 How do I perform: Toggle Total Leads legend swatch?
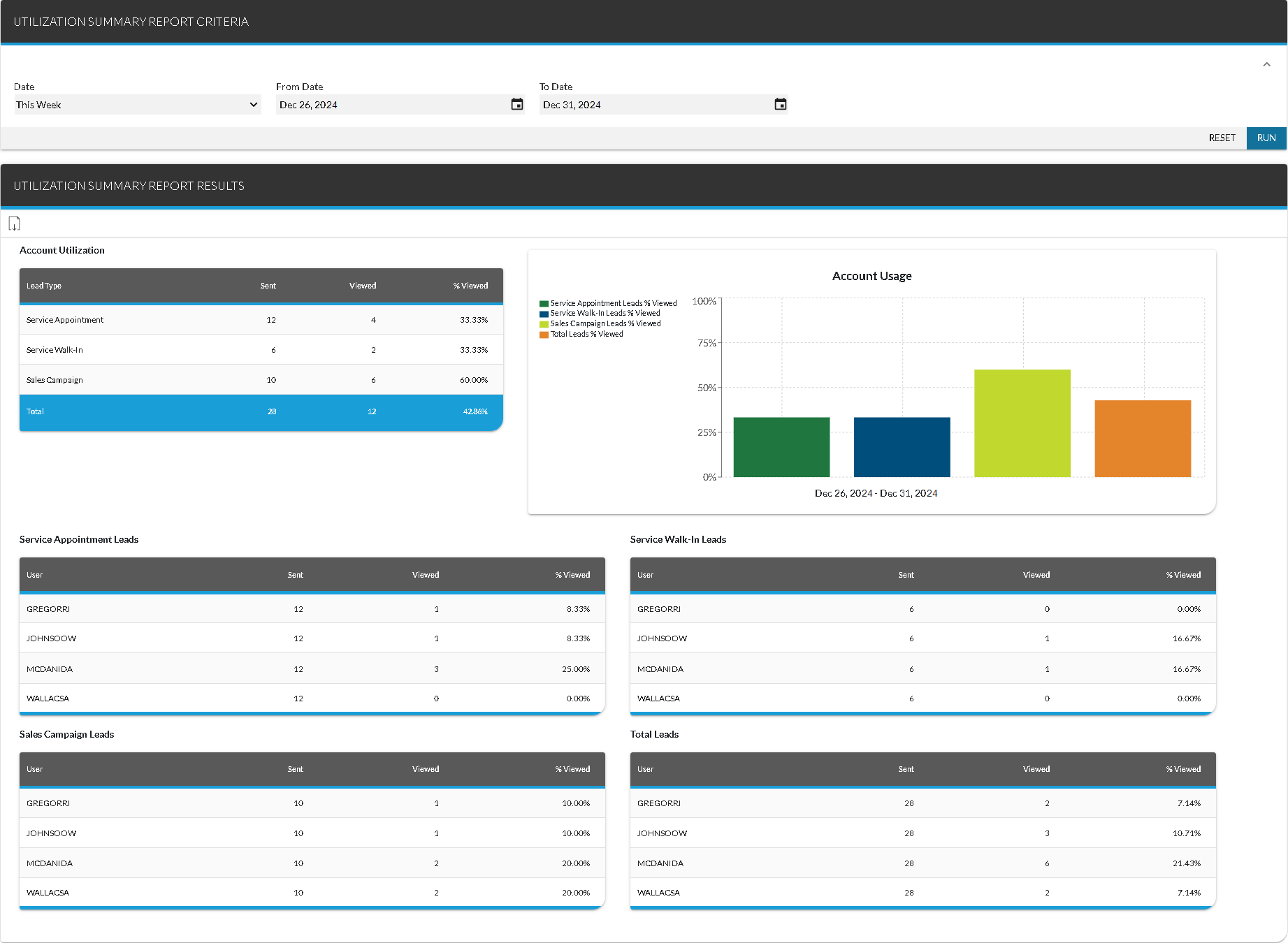click(544, 335)
